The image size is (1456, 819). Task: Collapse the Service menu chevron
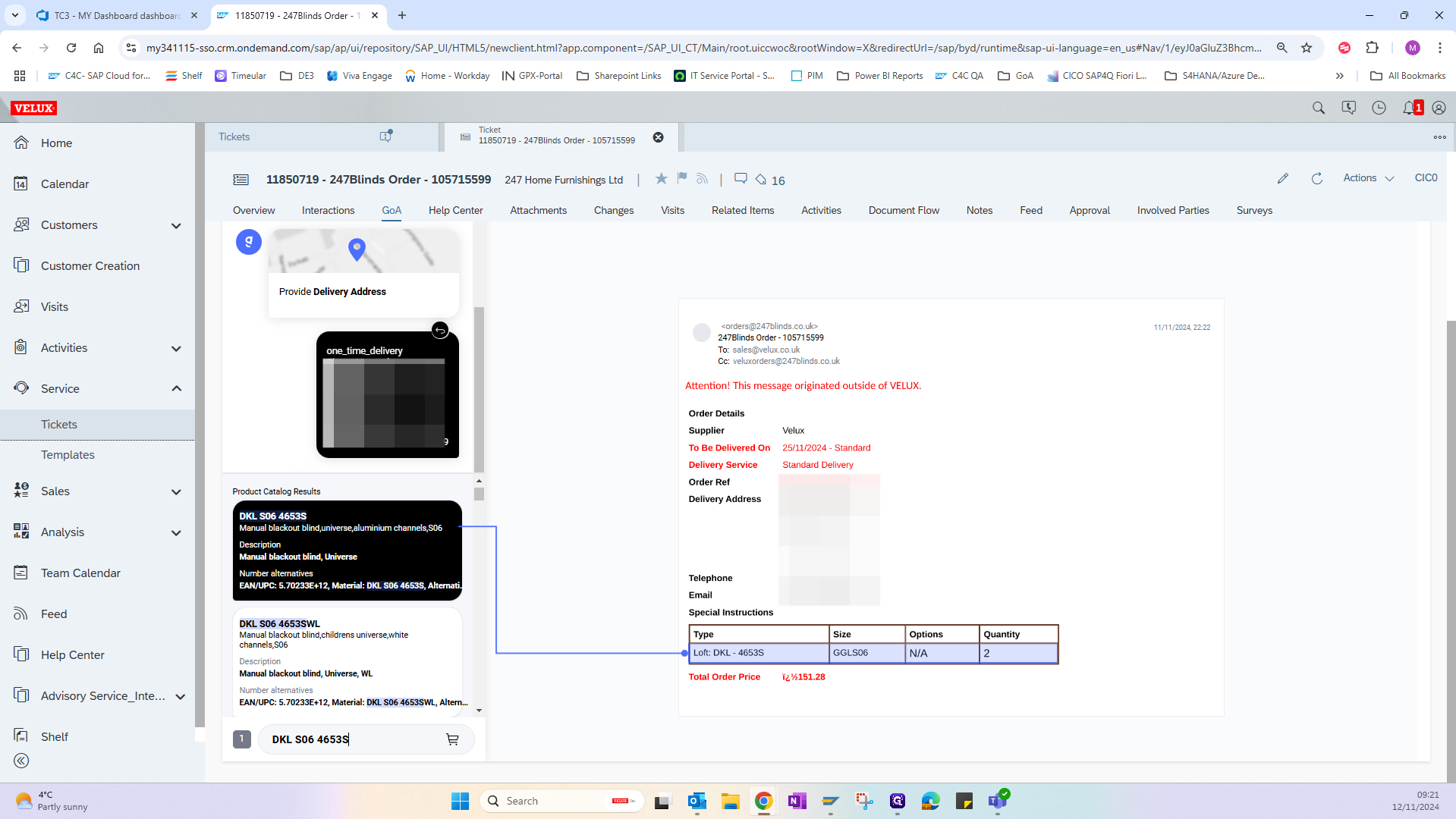176,388
